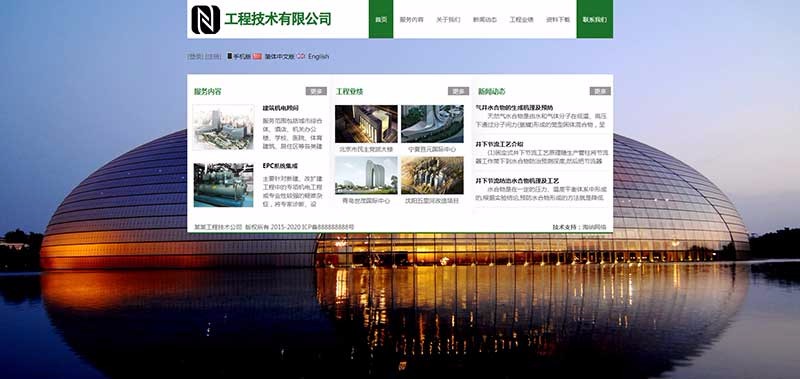
Task: Click 更多 button in 服务内容 section
Action: [316, 91]
